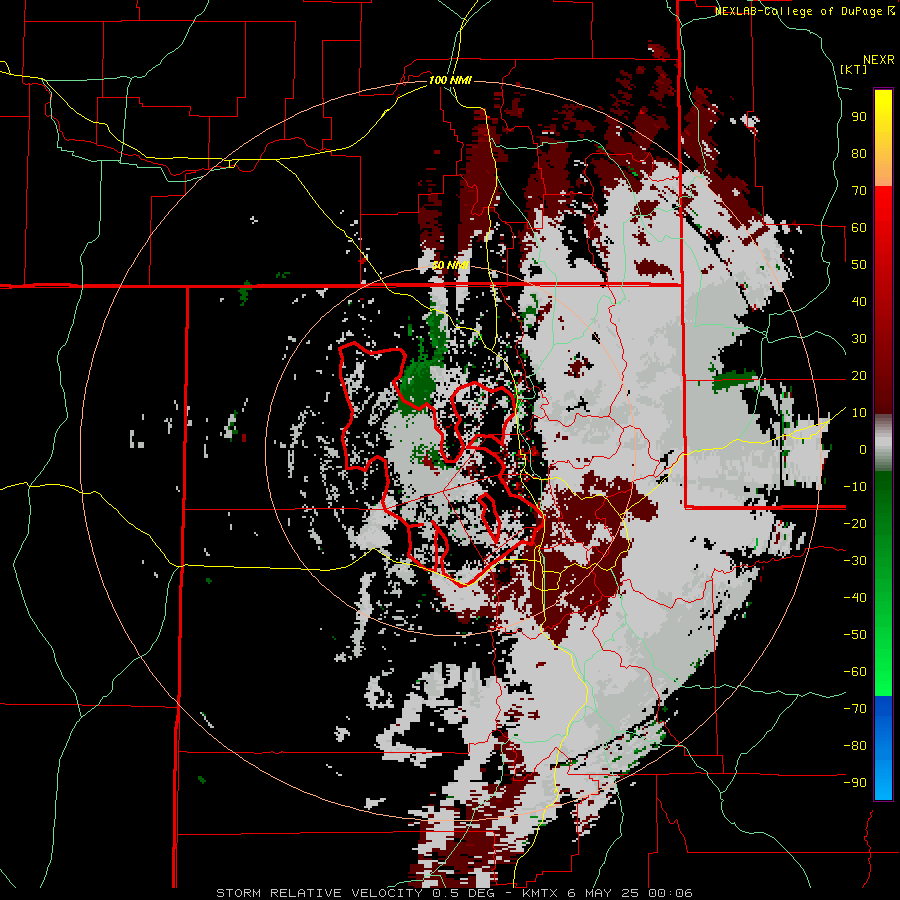The width and height of the screenshot is (900, 900).
Task: Click the NEXLAB-College of DuPage credit text
Action: 798,11
